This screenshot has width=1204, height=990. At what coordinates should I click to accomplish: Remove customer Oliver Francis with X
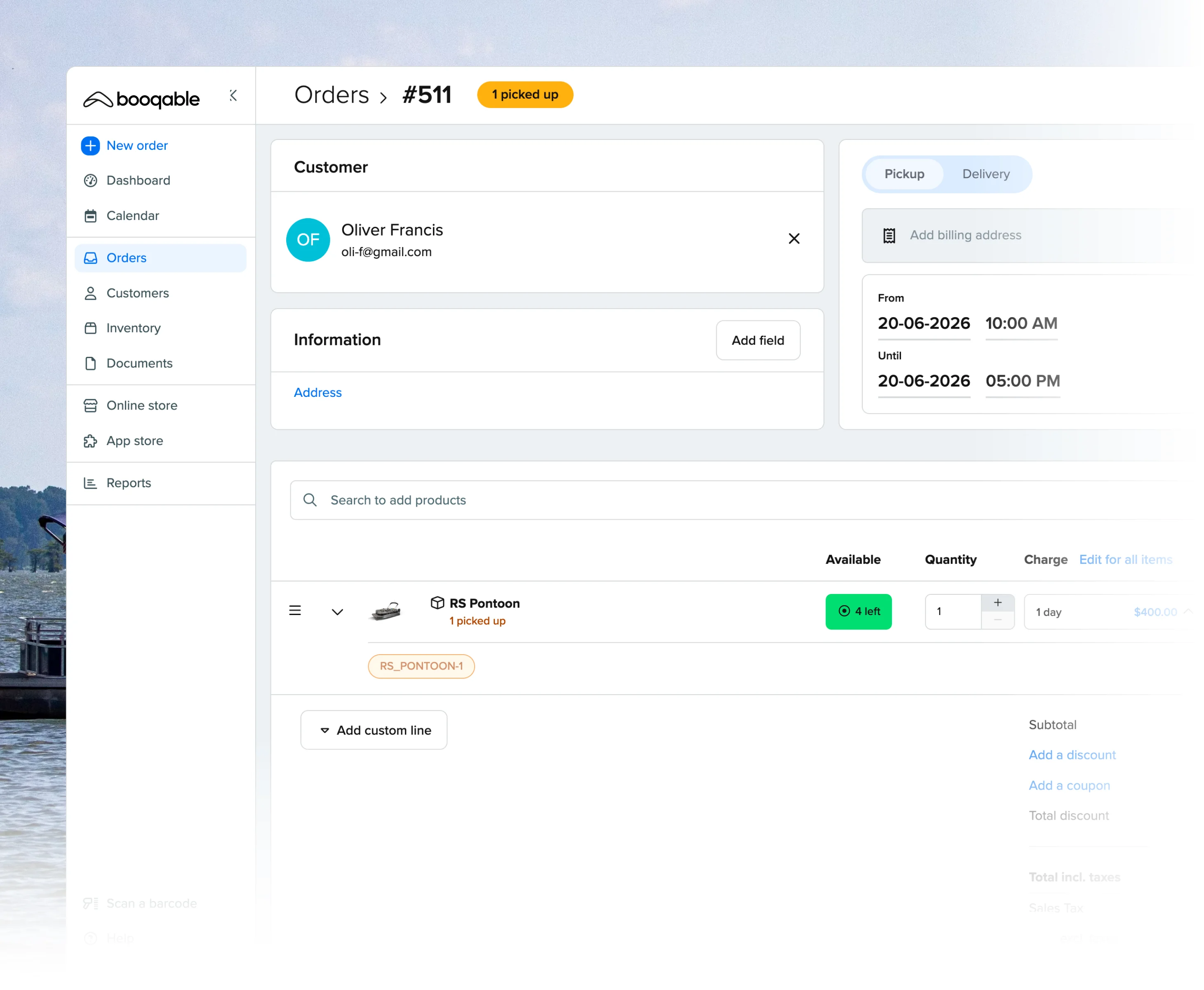click(794, 238)
